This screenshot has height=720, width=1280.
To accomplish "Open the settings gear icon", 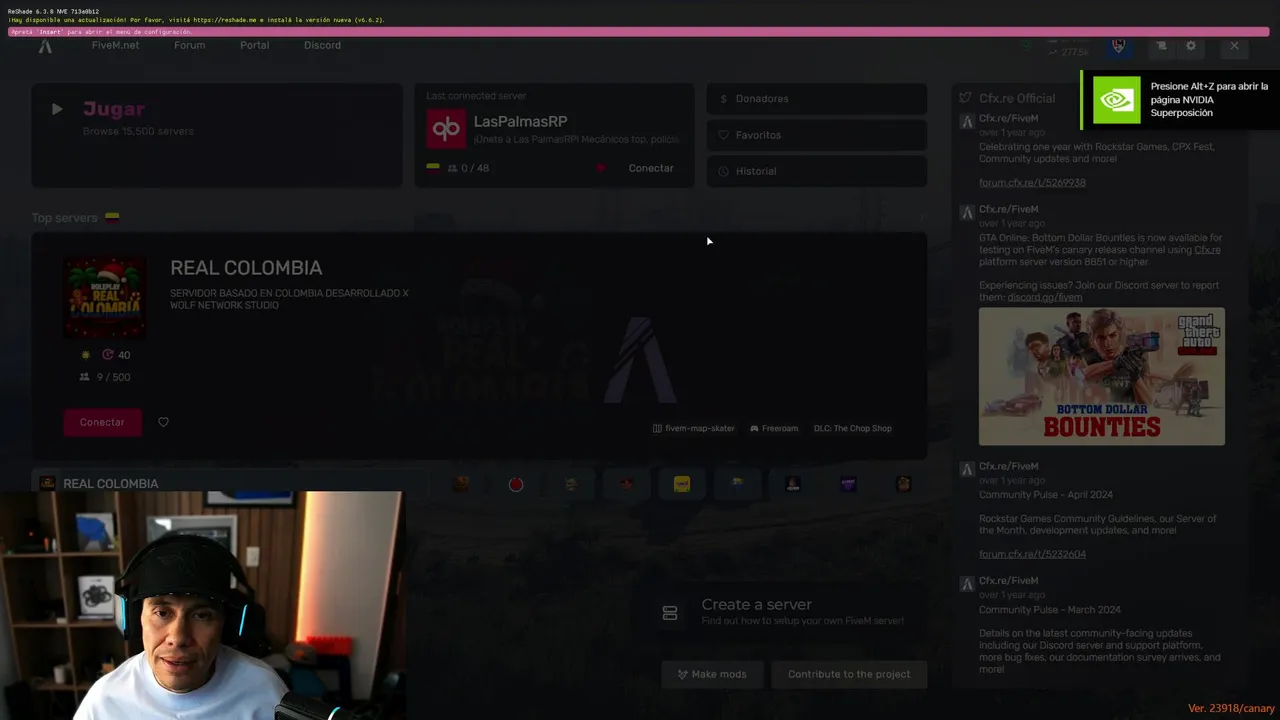I will [1190, 46].
